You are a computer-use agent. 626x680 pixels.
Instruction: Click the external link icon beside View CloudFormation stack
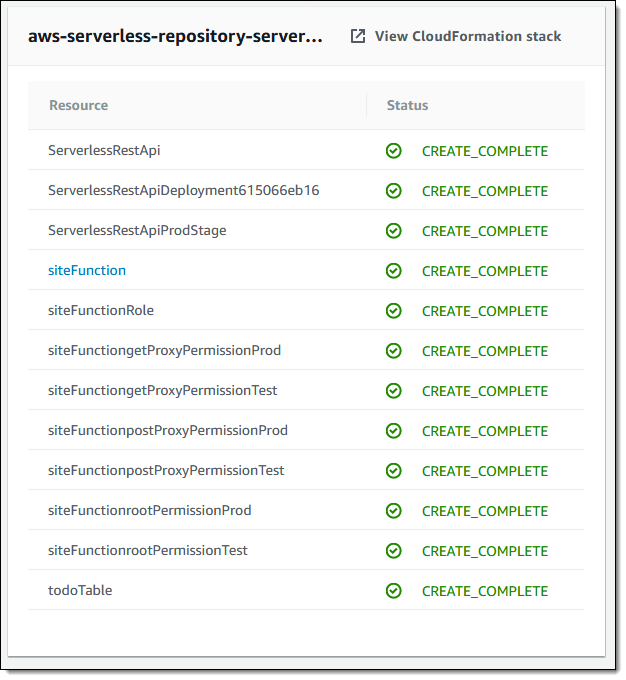coord(358,36)
